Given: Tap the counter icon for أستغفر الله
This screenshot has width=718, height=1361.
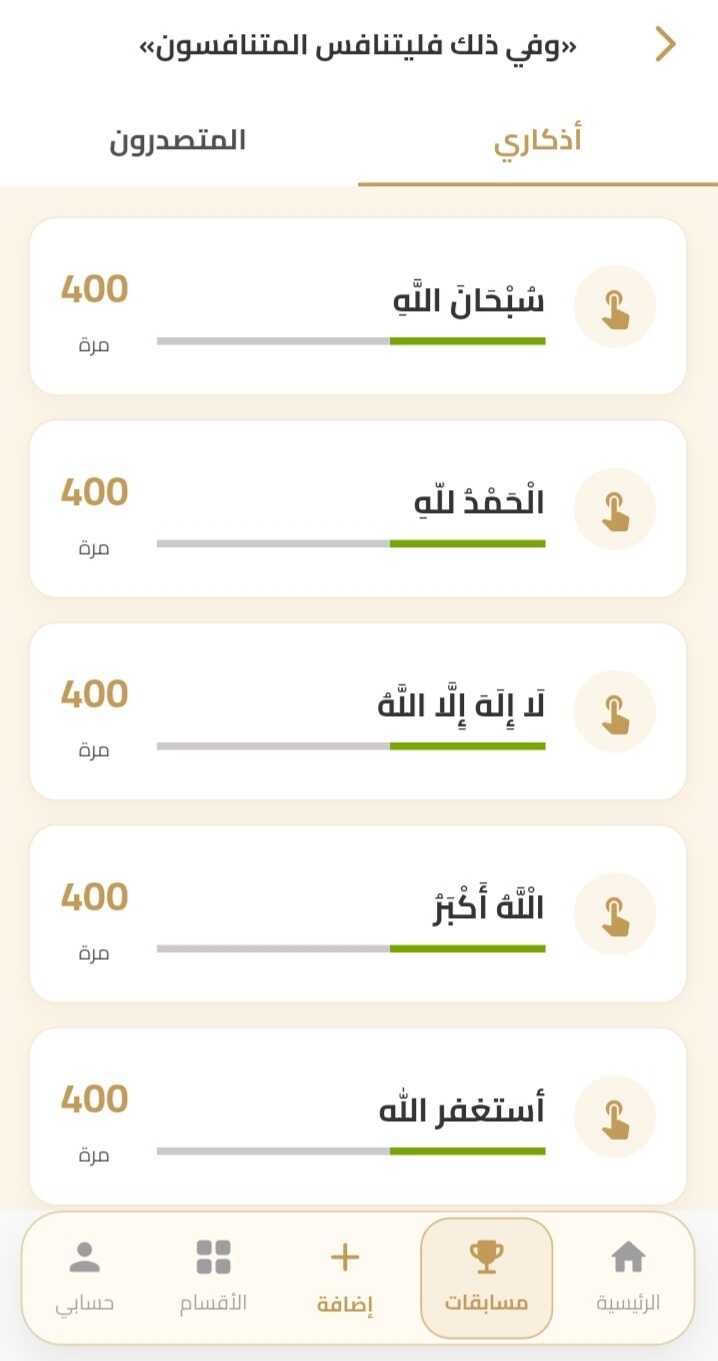Looking at the screenshot, I should (614, 1117).
